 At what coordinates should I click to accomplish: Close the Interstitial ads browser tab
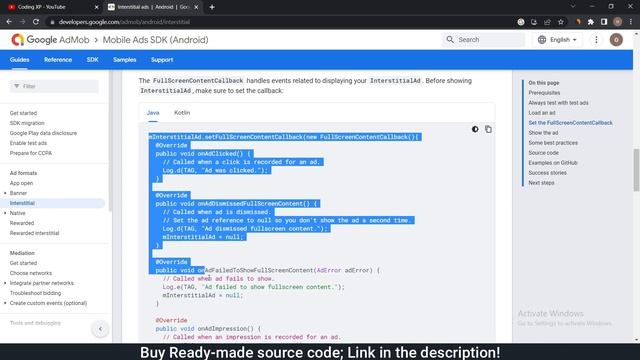tap(196, 7)
